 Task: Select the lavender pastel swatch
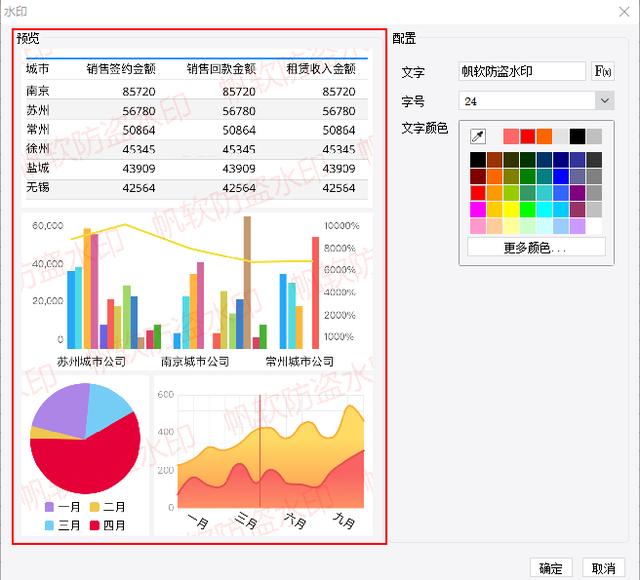click(578, 226)
